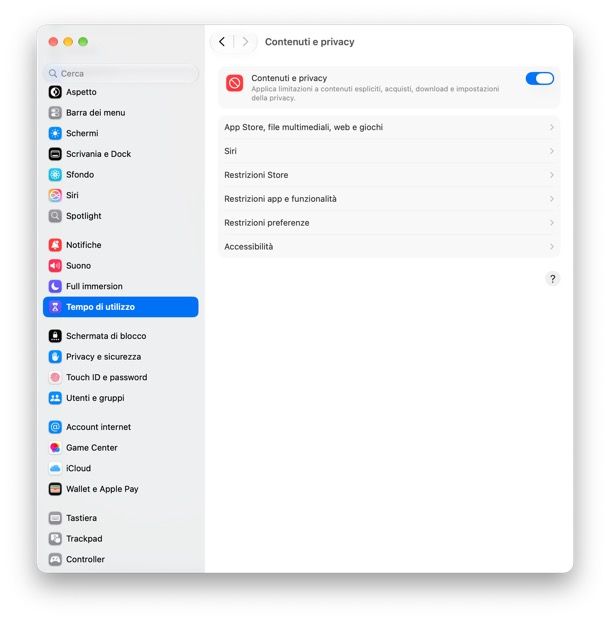Select "Scrivania e Dock" label
This screenshot has width=610, height=621.
[98, 154]
